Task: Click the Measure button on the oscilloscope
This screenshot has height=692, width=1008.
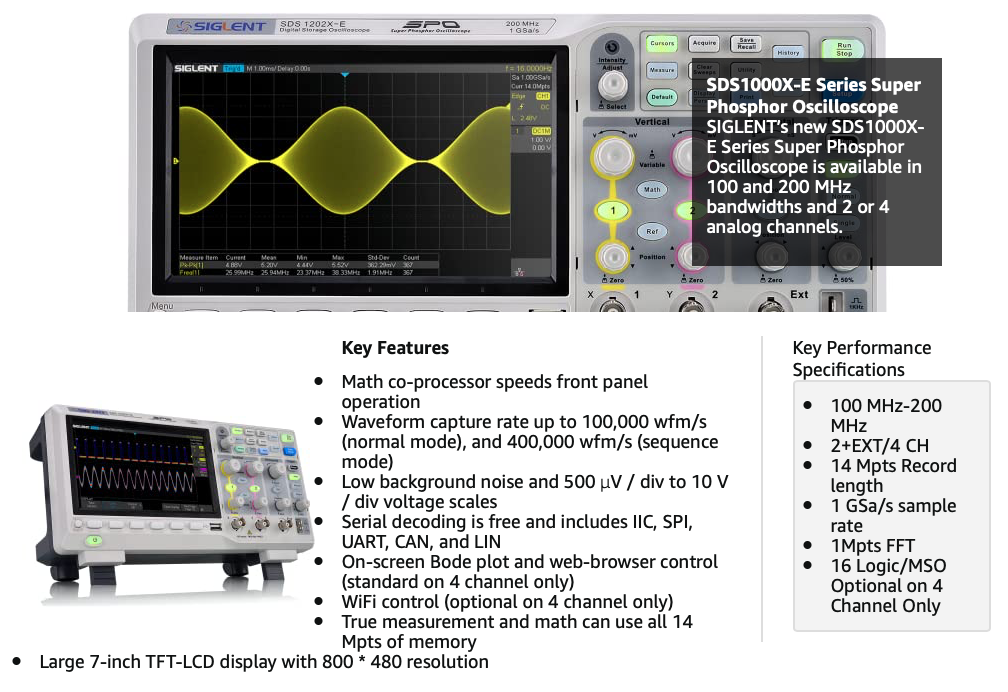Action: (662, 70)
